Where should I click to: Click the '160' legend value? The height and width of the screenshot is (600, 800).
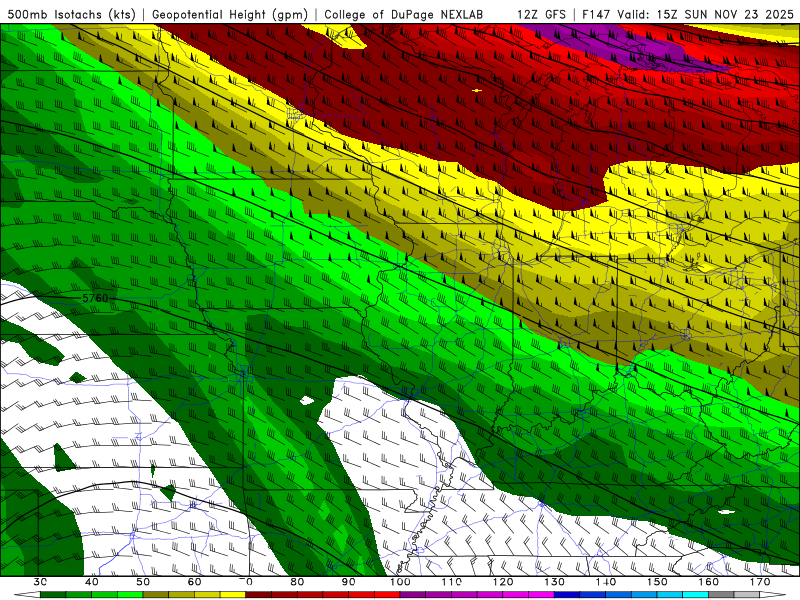pyautogui.click(x=709, y=582)
